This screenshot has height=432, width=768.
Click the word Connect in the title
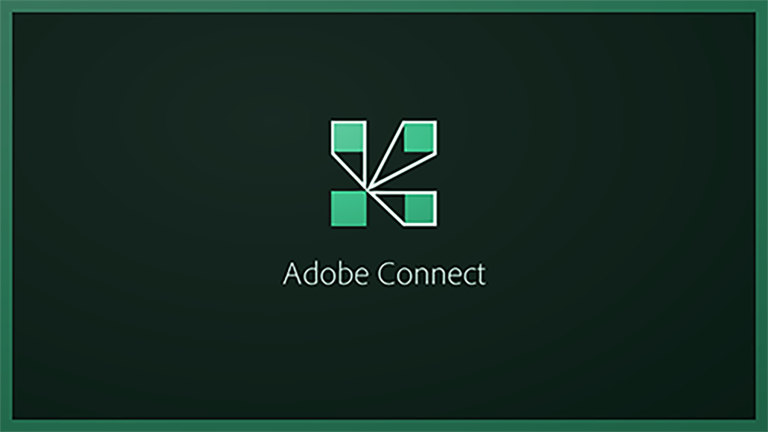tap(432, 274)
